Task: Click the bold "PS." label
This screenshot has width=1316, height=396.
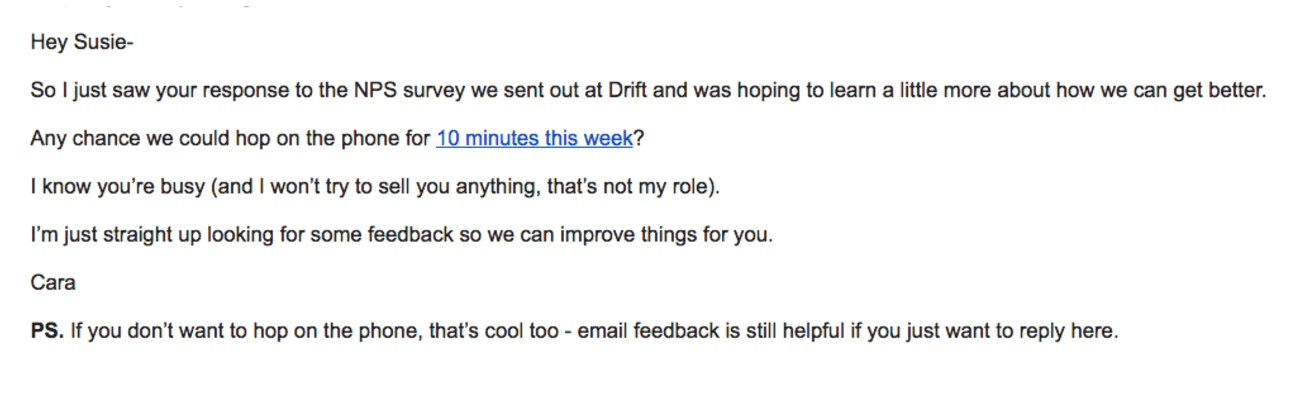Action: [x=48, y=331]
